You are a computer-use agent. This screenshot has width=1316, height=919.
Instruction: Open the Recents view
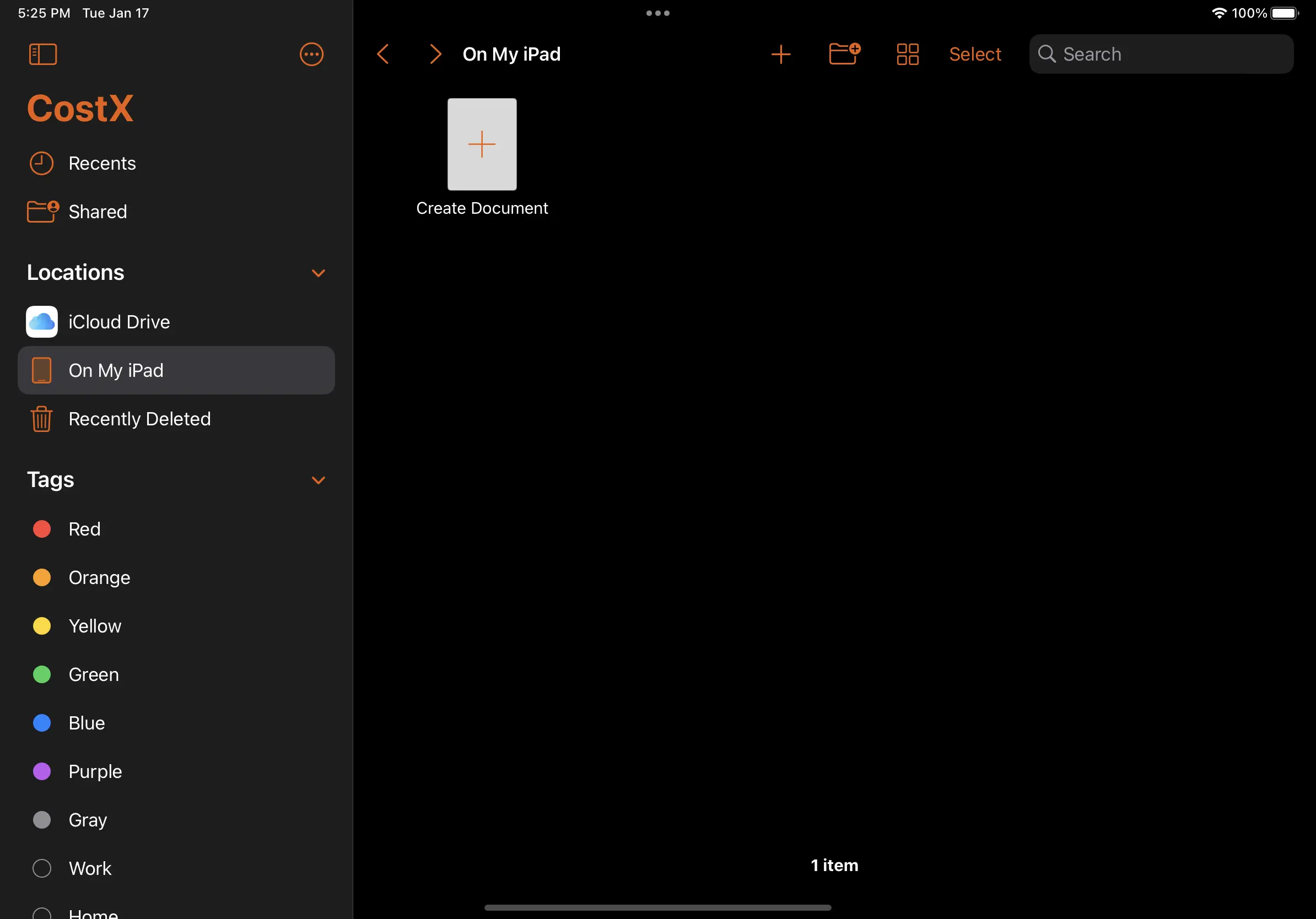coord(102,163)
